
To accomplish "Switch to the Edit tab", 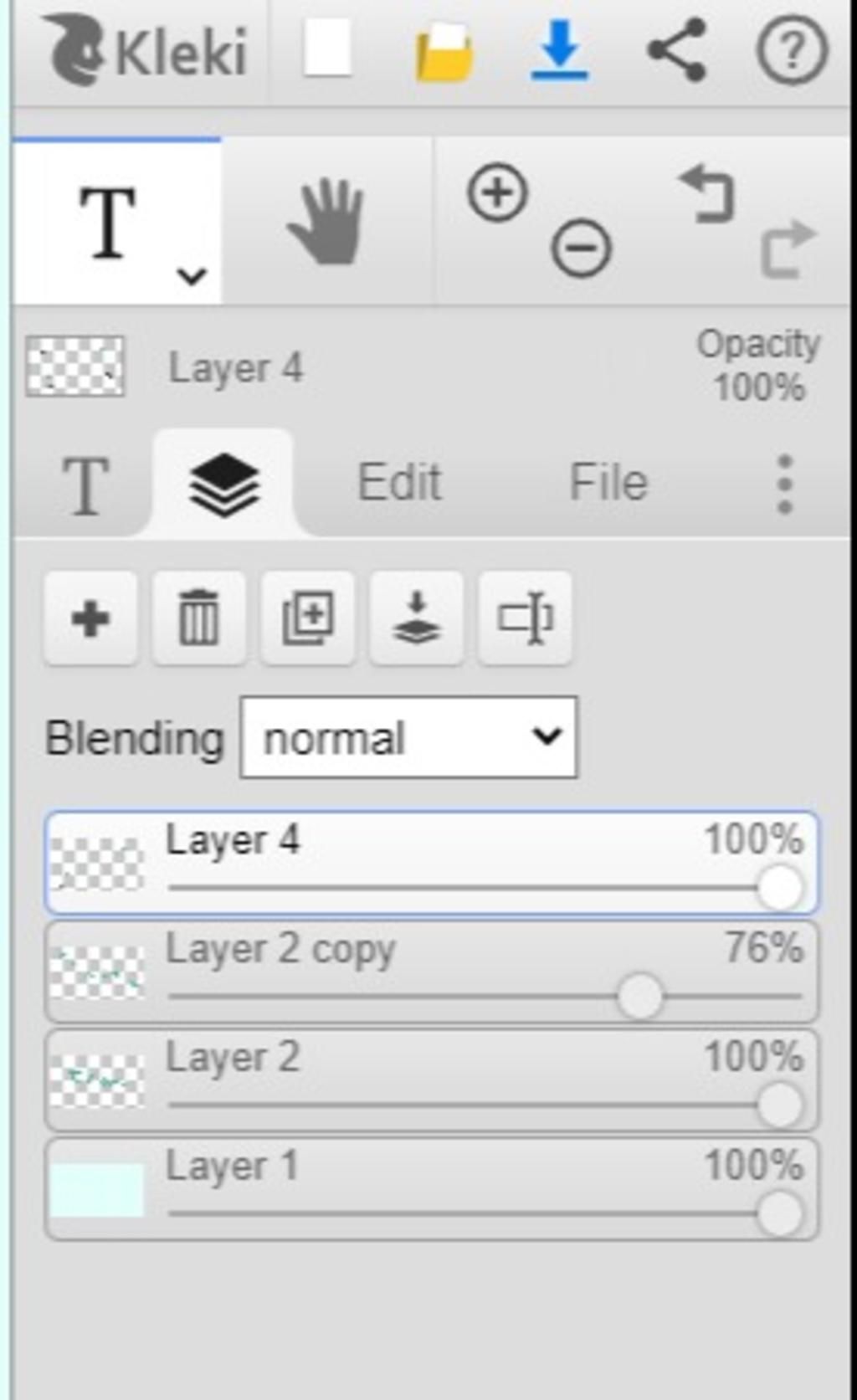I will (399, 483).
